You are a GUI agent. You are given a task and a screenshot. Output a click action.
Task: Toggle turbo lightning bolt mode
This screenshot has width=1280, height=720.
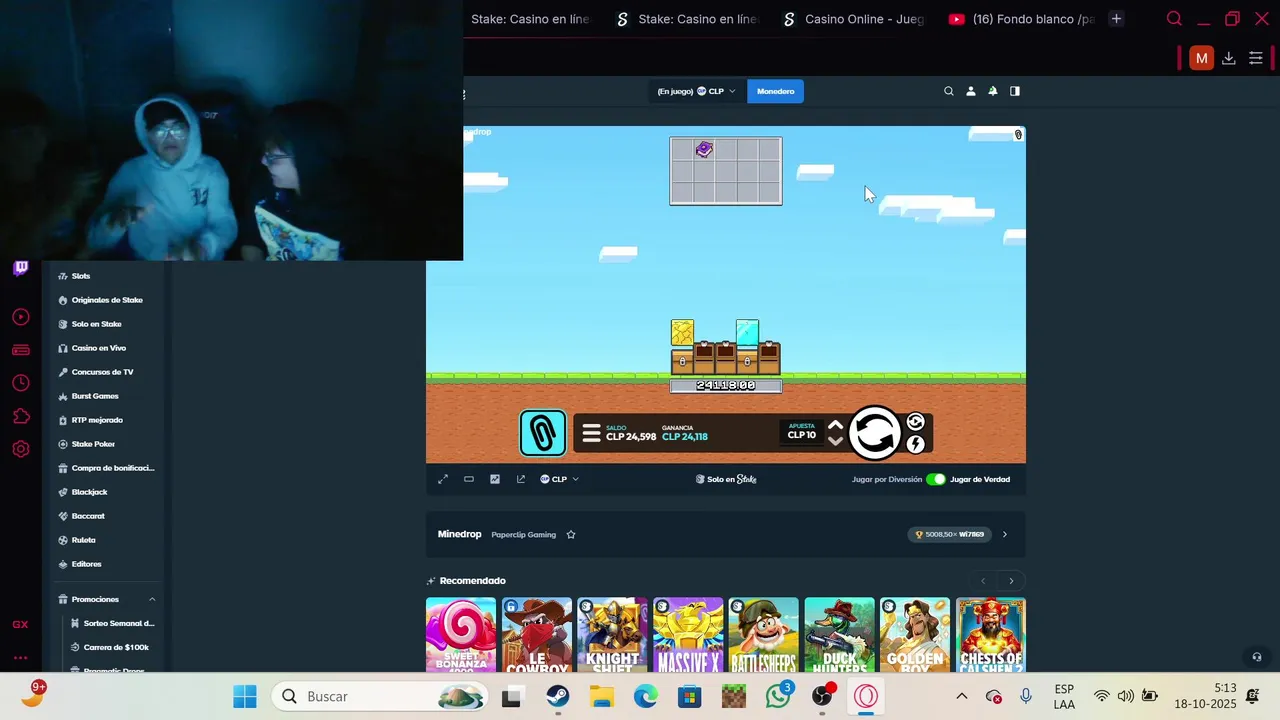click(x=915, y=444)
